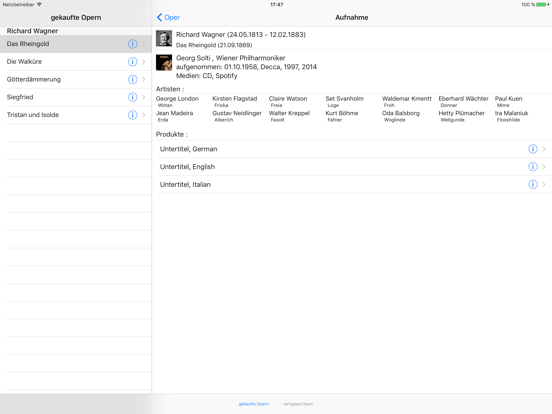Image resolution: width=552 pixels, height=414 pixels.
Task: Select Die Walküre in opera list
Action: [76, 62]
